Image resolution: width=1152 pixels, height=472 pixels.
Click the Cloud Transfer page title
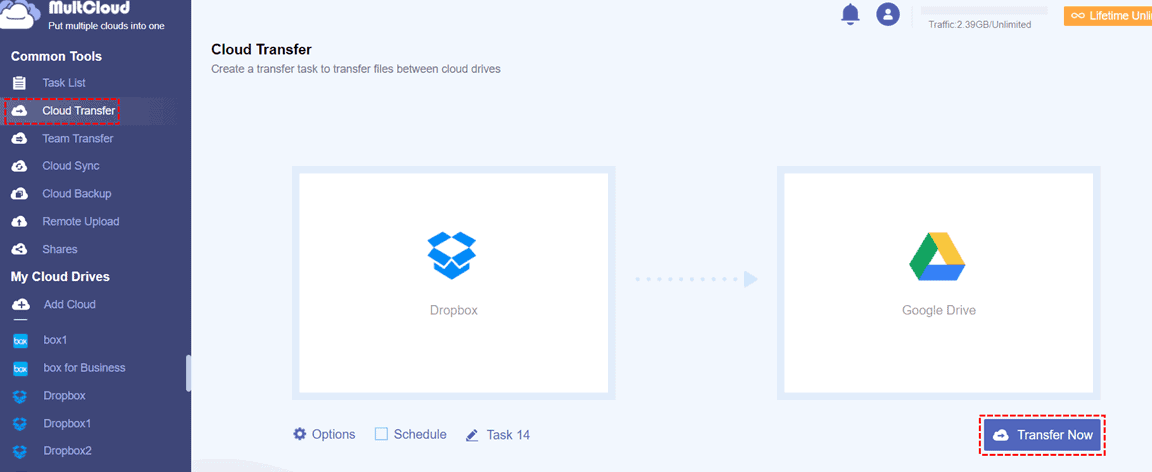(262, 49)
